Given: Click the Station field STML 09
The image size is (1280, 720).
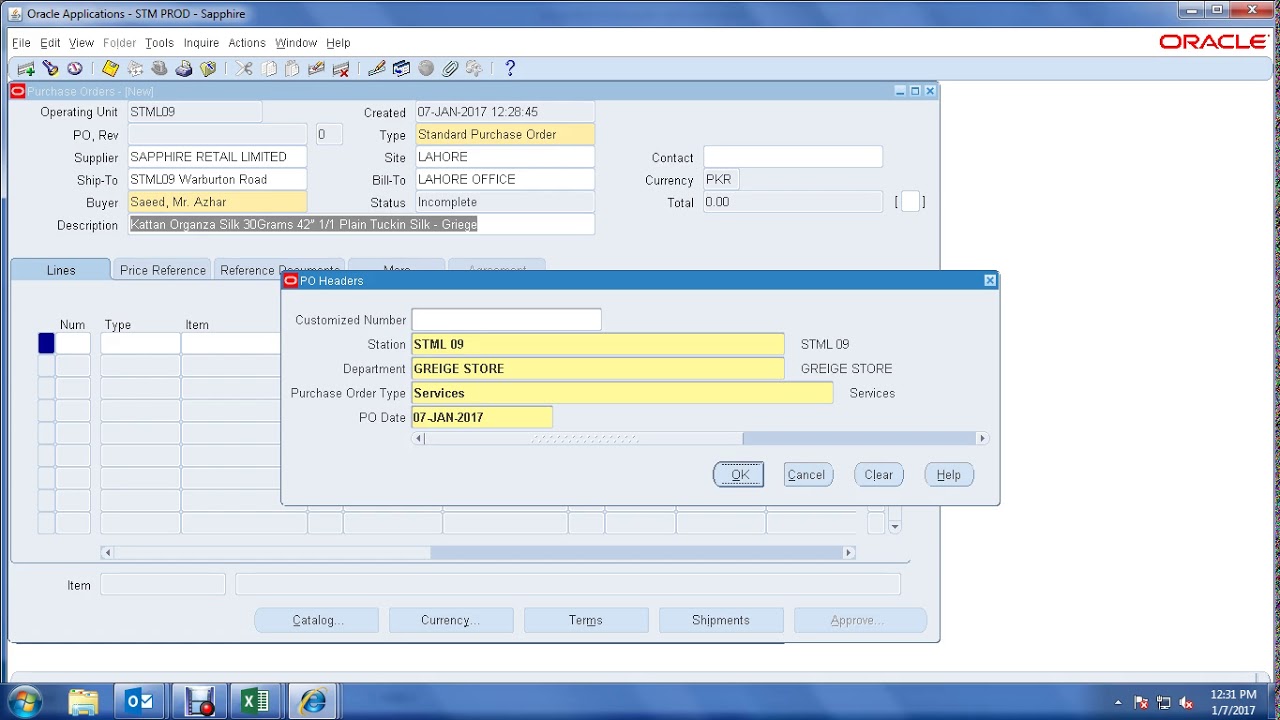Looking at the screenshot, I should pos(598,344).
